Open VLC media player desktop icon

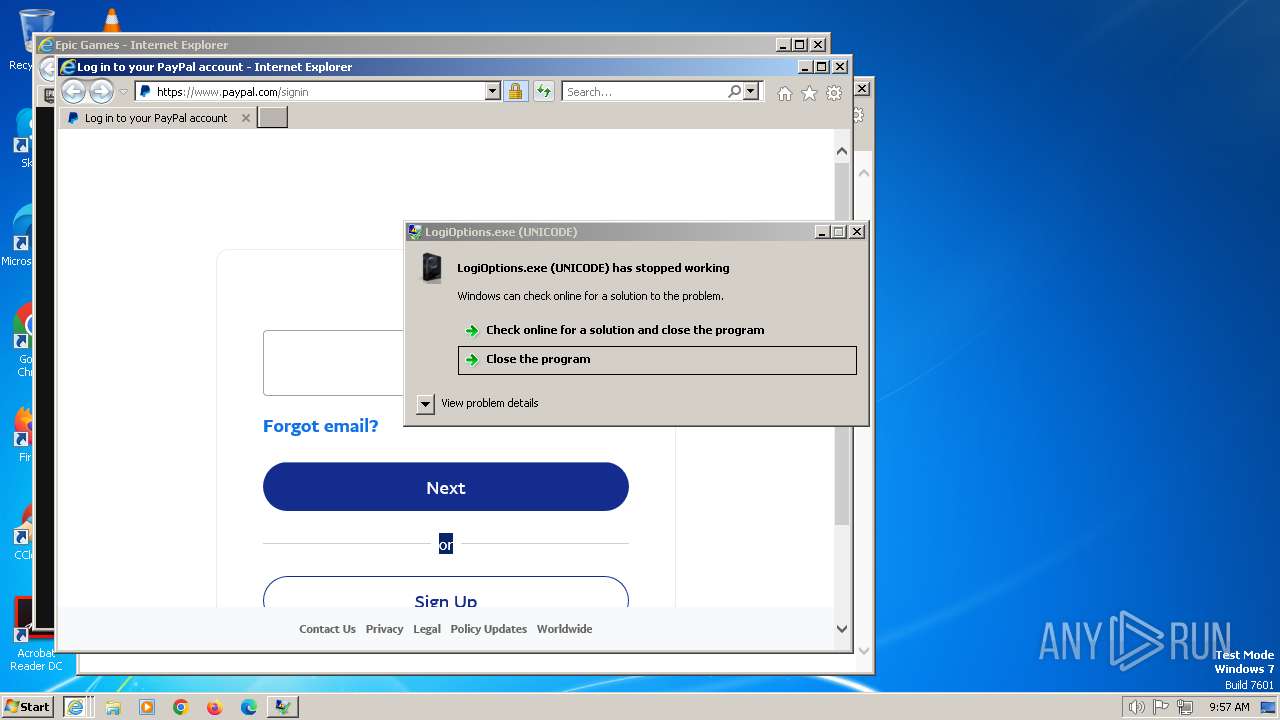click(112, 19)
